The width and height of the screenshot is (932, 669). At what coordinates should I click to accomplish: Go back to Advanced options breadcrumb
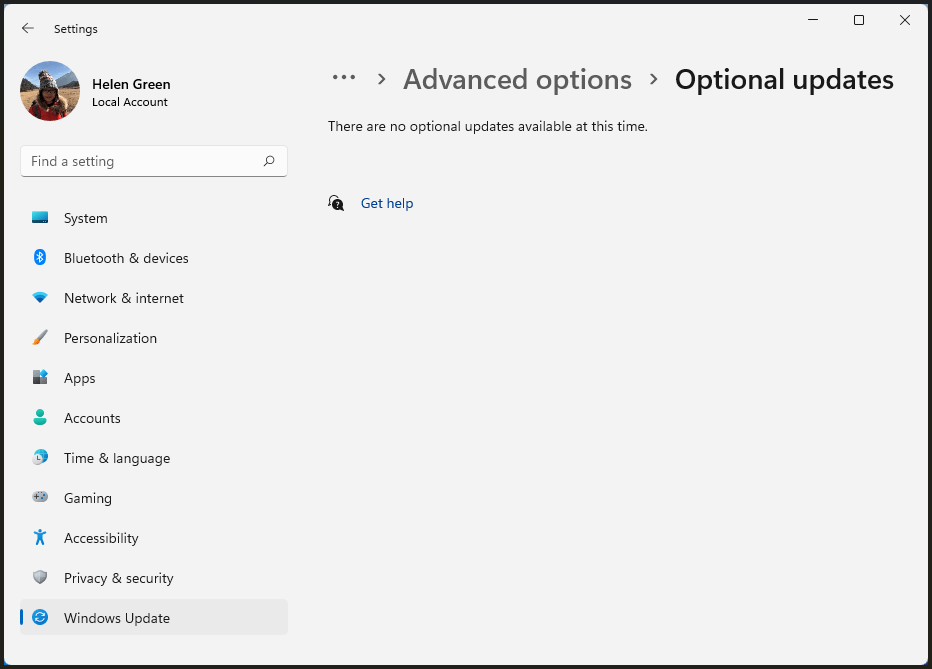tap(517, 80)
